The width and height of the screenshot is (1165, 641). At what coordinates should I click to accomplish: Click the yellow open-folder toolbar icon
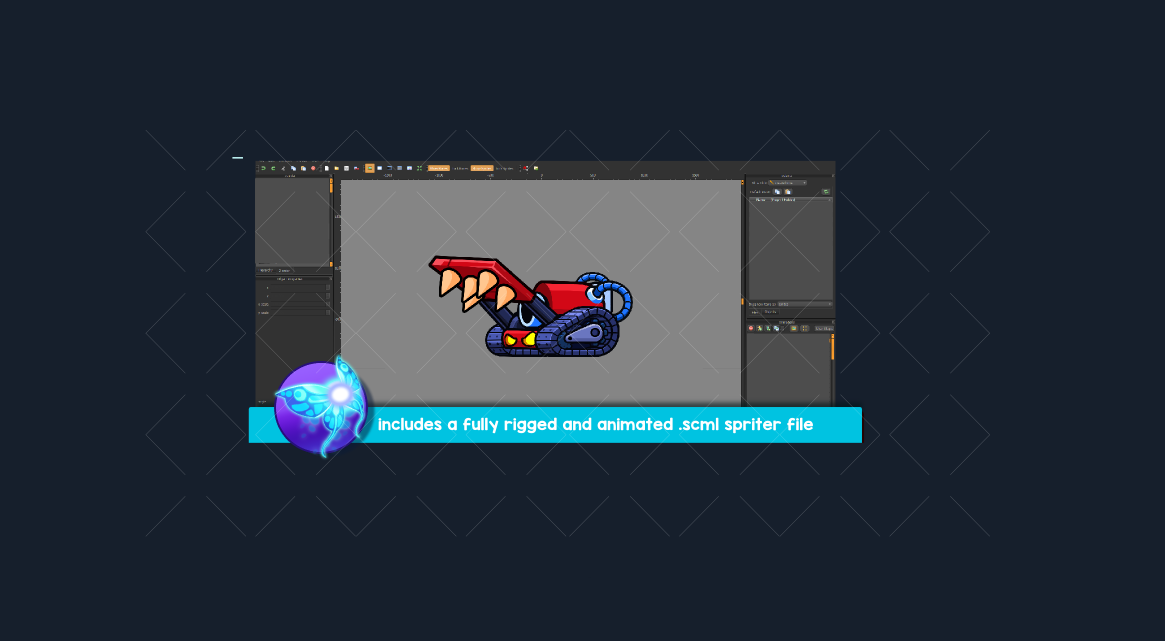pos(337,168)
